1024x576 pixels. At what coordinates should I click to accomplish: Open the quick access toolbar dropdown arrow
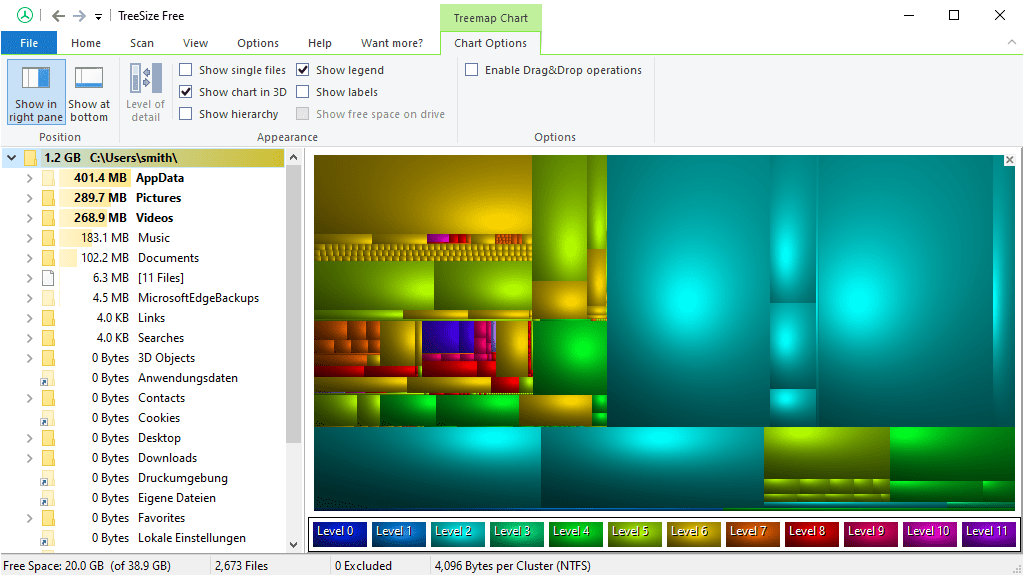(x=98, y=17)
